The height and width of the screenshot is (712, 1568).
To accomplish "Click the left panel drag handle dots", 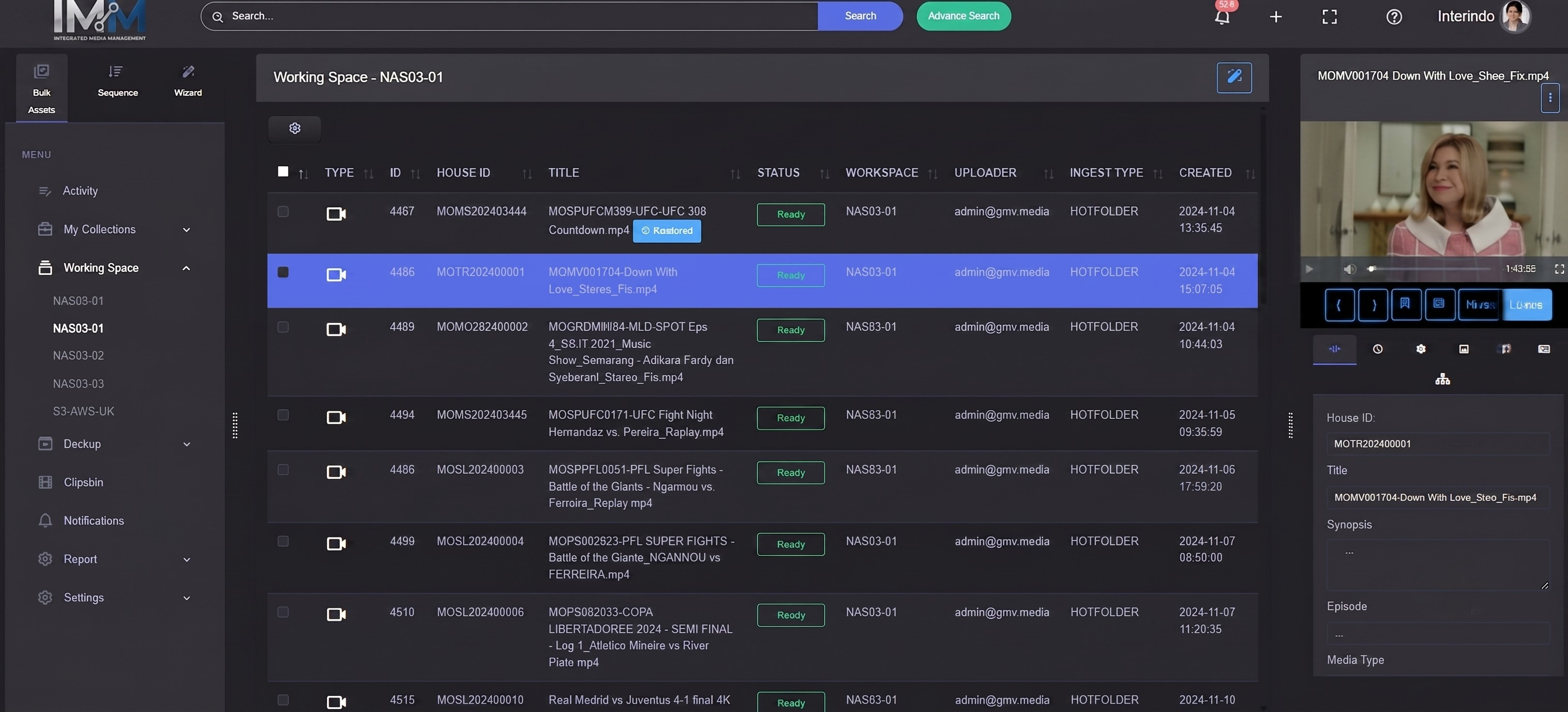I will (235, 425).
